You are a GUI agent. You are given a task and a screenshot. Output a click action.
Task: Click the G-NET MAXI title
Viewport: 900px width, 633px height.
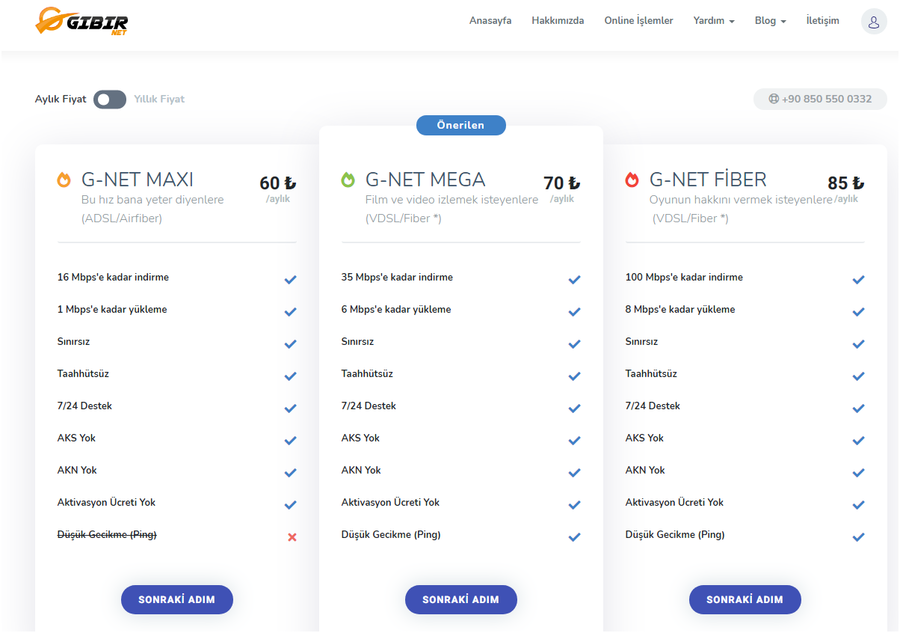click(x=137, y=180)
